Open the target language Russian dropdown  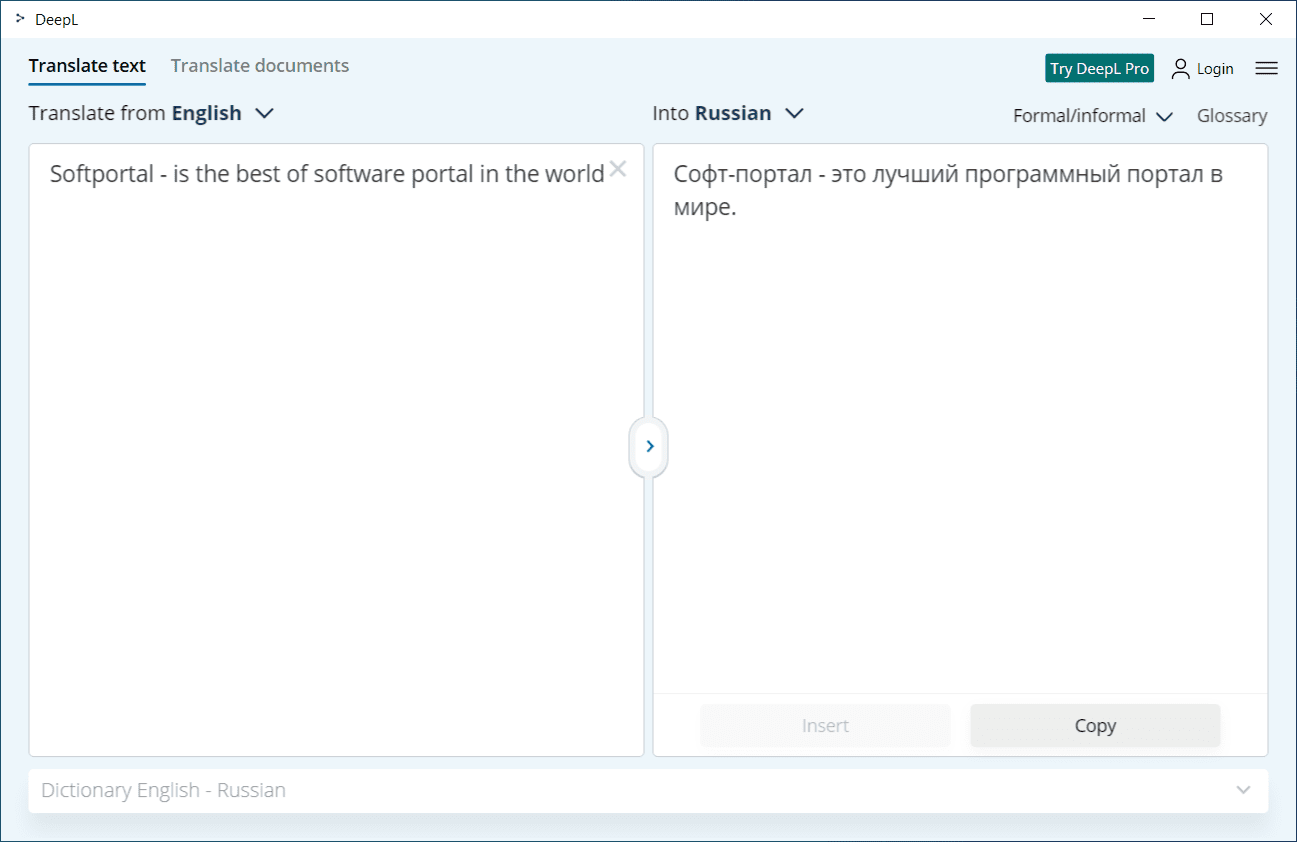click(794, 113)
